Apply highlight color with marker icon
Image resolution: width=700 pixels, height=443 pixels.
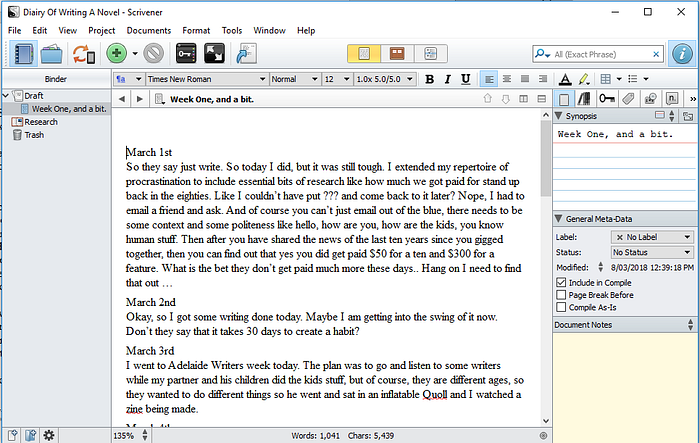point(583,79)
